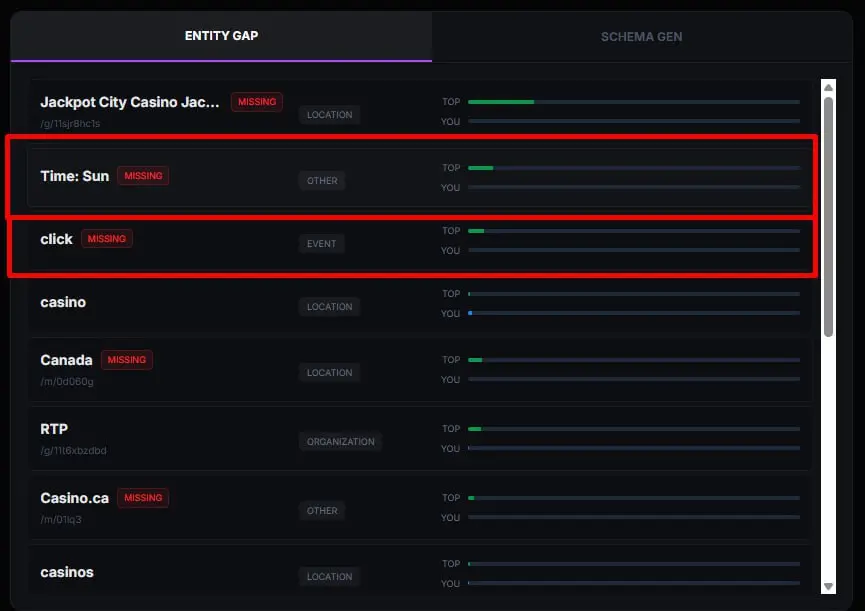Screen dimensions: 865x611
Task: Select the casinos entity name
Action: [67, 573]
